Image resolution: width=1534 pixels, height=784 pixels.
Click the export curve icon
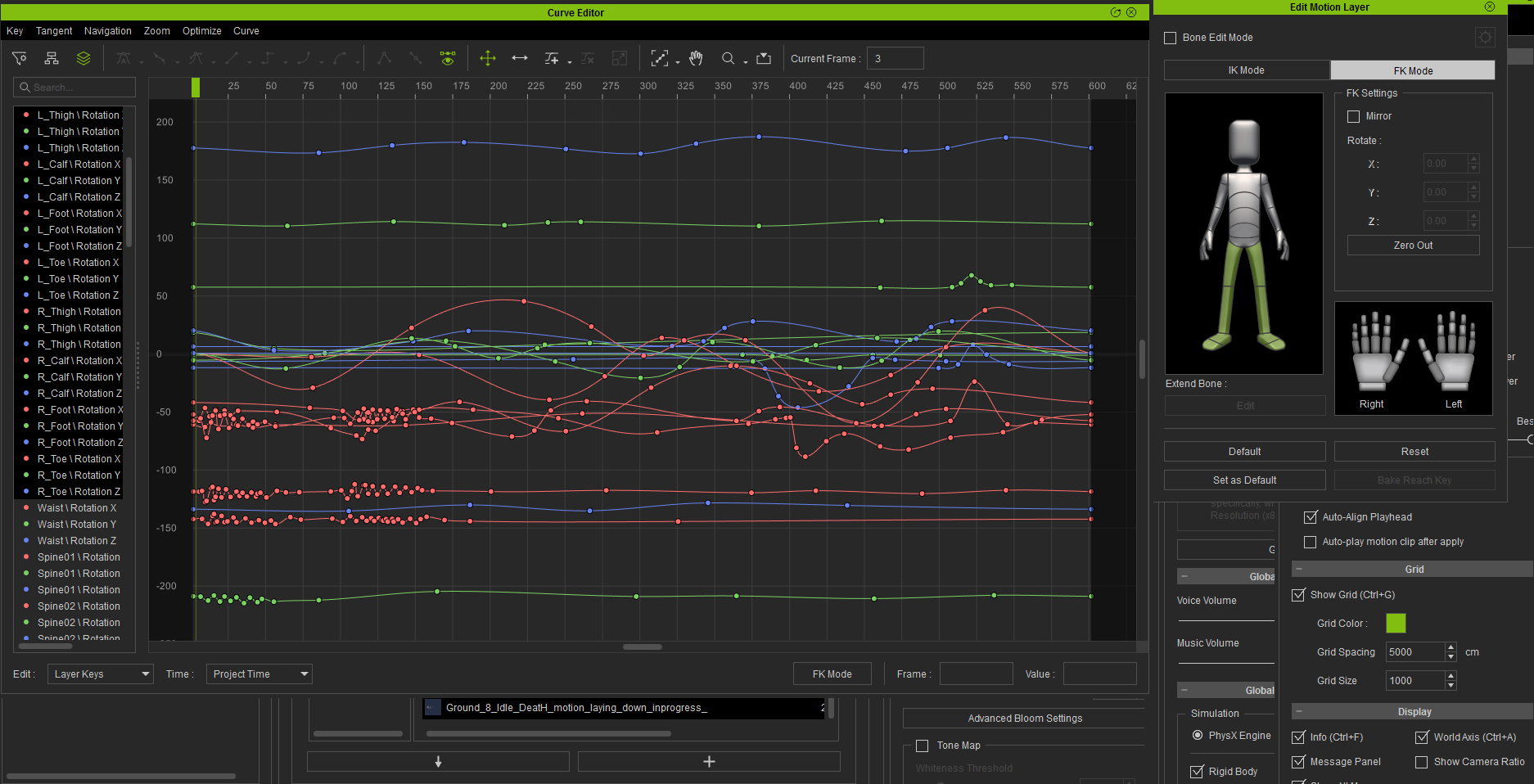coord(764,58)
